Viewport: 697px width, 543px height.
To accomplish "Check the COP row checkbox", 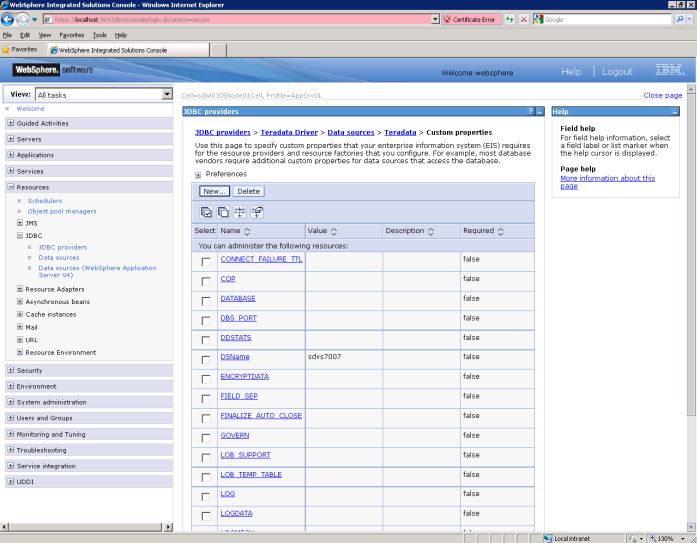I will tap(206, 281).
